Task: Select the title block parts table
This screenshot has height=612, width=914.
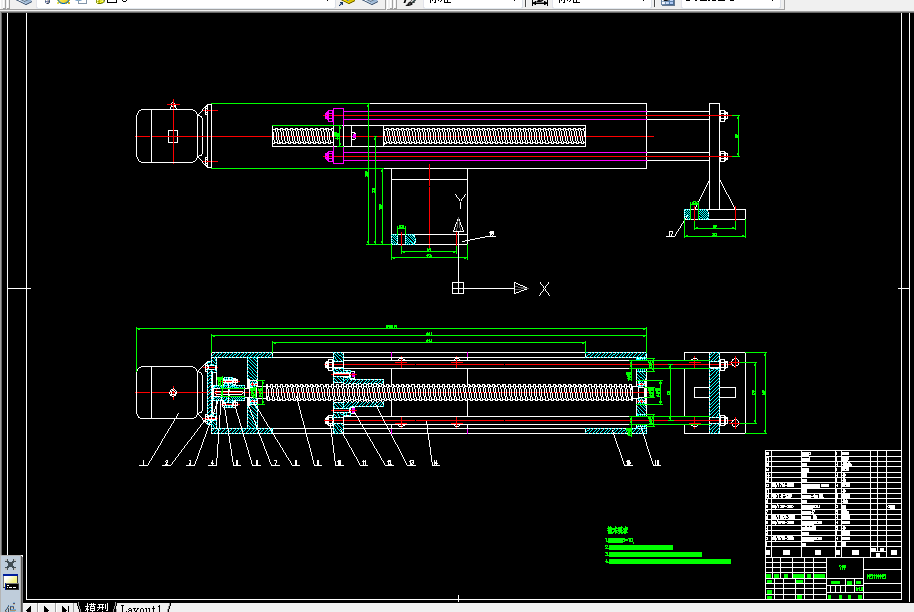Action: (833, 524)
